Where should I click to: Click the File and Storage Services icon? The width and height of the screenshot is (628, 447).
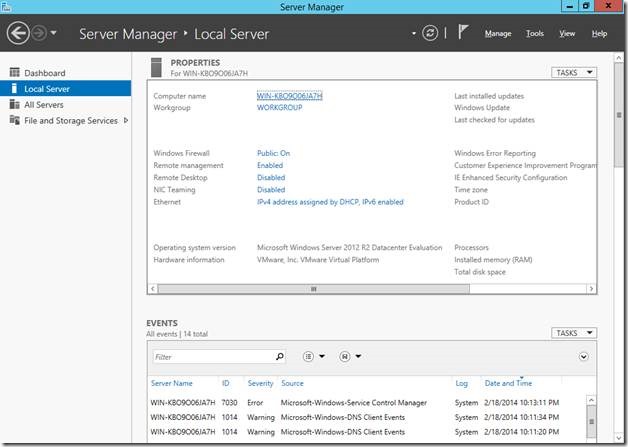click(14, 120)
